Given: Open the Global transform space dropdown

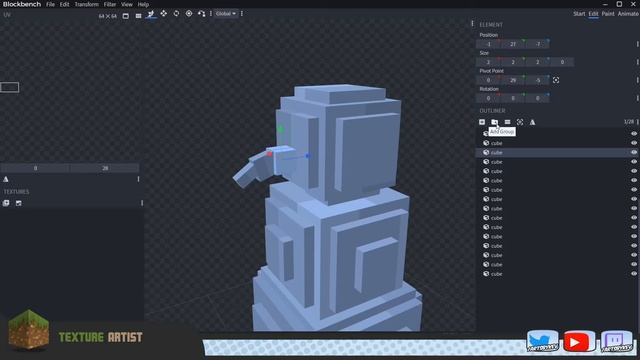Looking at the screenshot, I should tap(226, 13).
